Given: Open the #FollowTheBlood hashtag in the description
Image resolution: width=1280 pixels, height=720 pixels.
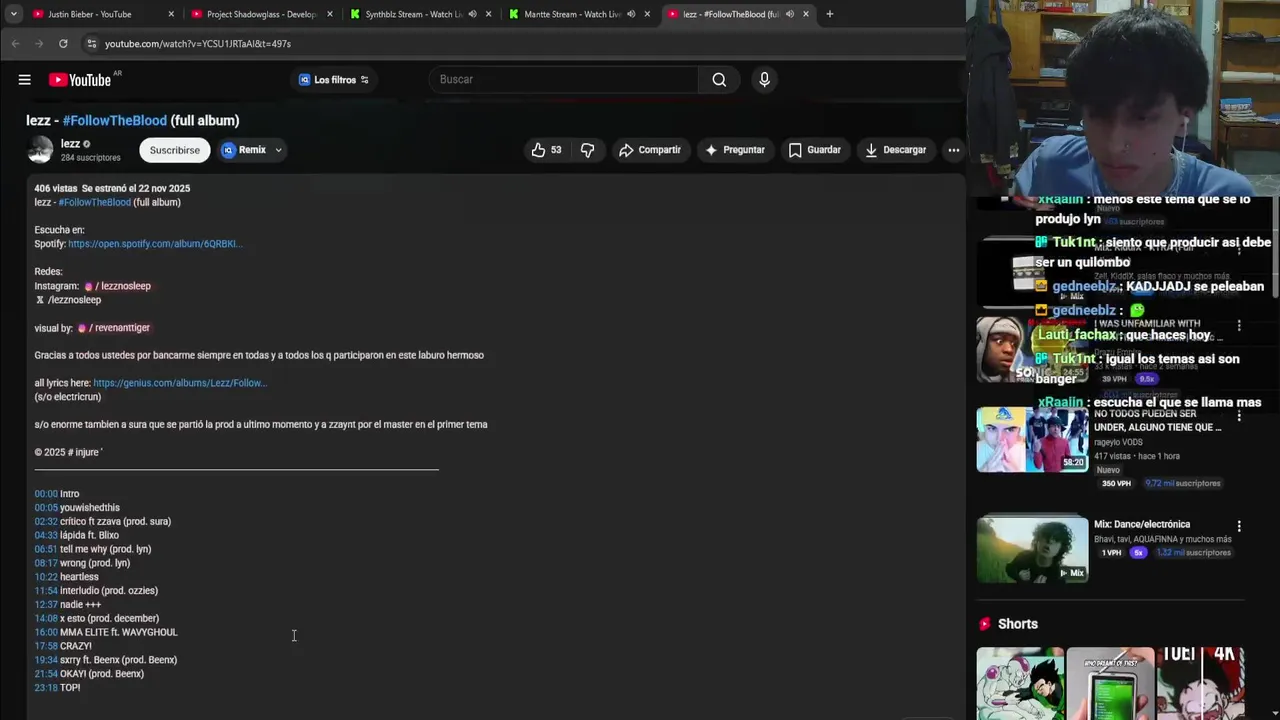Looking at the screenshot, I should (95, 202).
